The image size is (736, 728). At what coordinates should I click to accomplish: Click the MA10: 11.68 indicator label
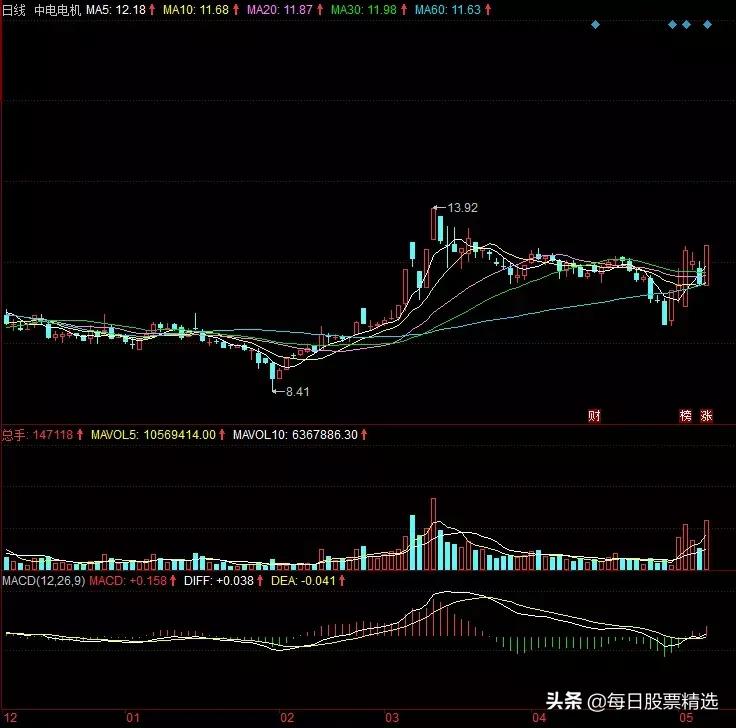coord(196,10)
